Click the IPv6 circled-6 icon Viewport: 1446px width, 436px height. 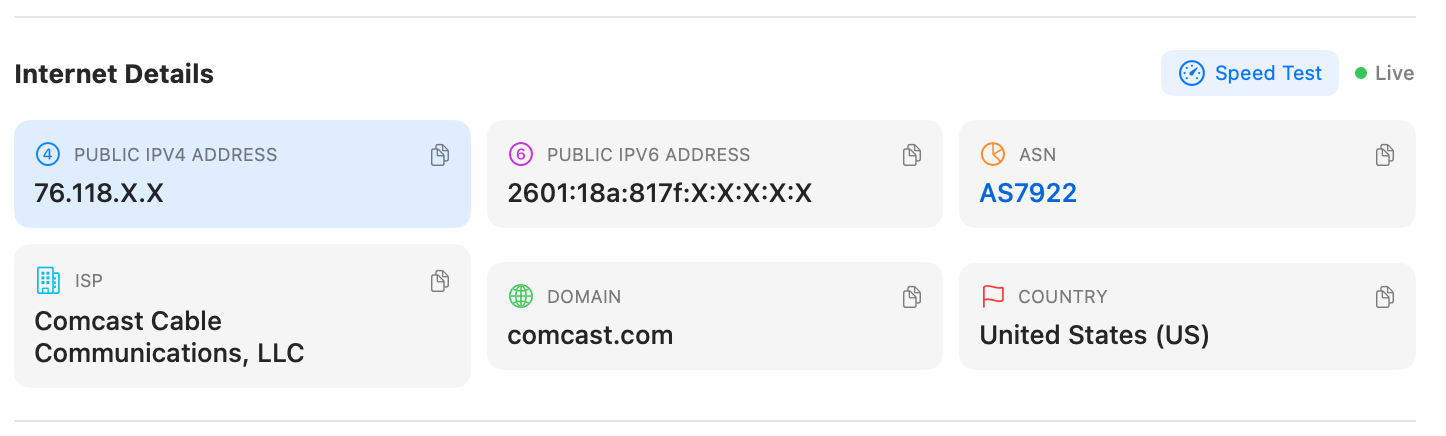520,155
